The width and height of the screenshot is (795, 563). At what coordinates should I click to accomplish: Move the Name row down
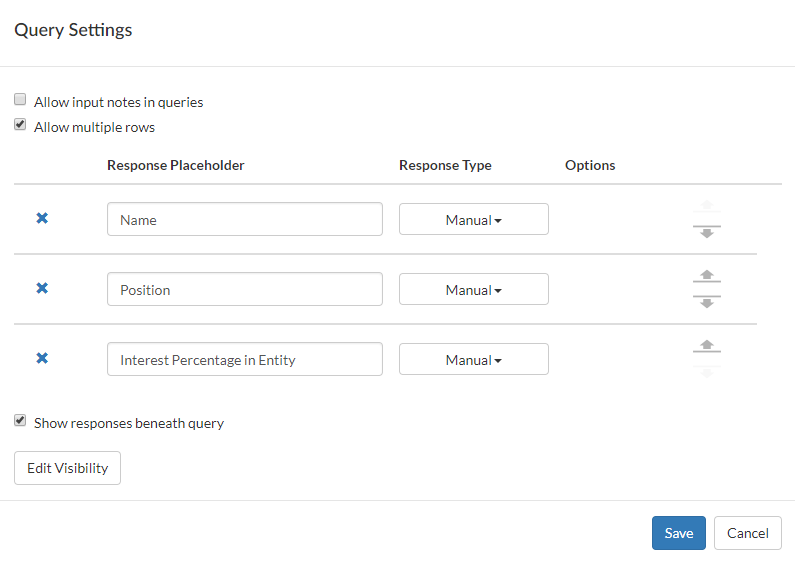point(707,233)
